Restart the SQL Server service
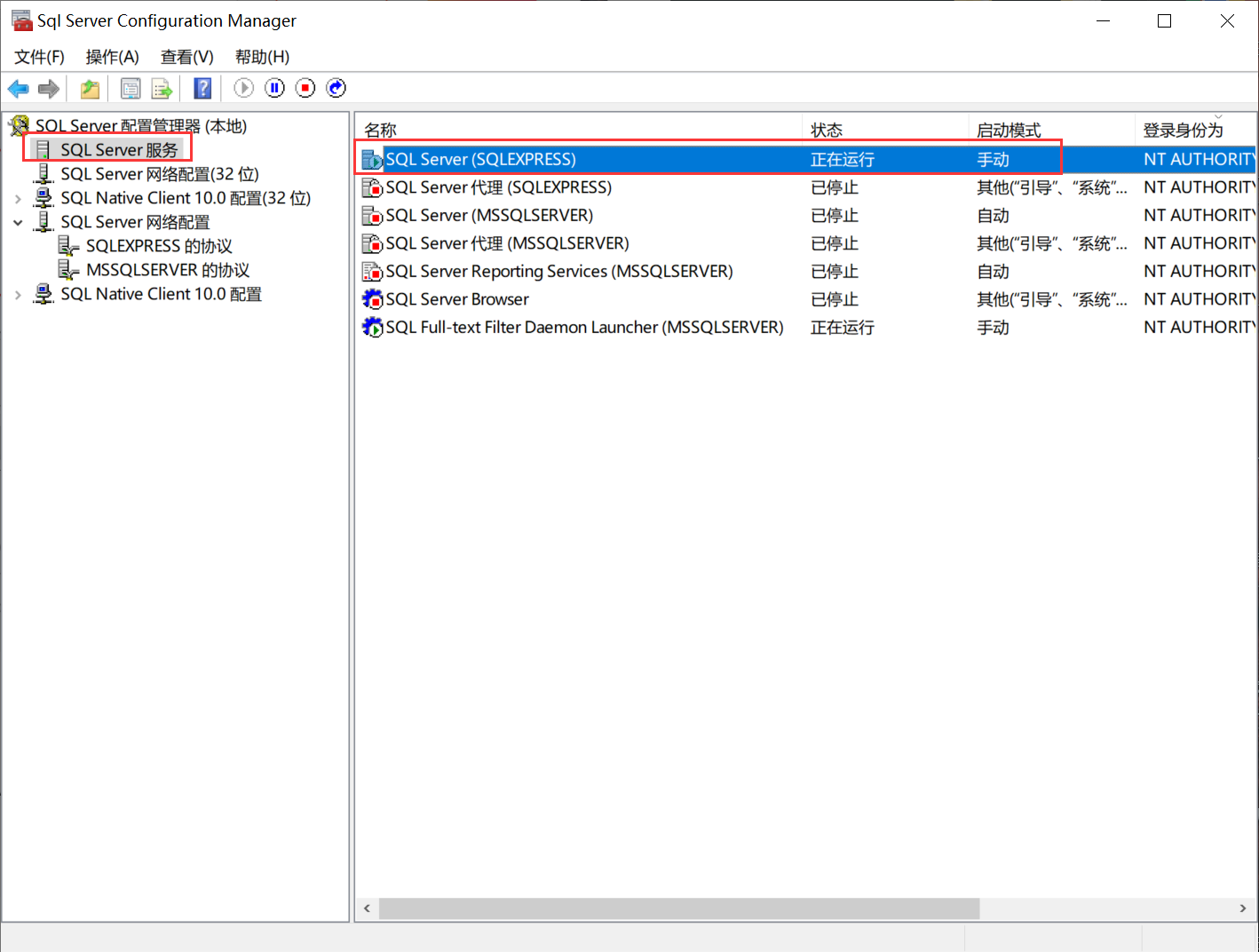Image resolution: width=1259 pixels, height=952 pixels. coord(335,87)
